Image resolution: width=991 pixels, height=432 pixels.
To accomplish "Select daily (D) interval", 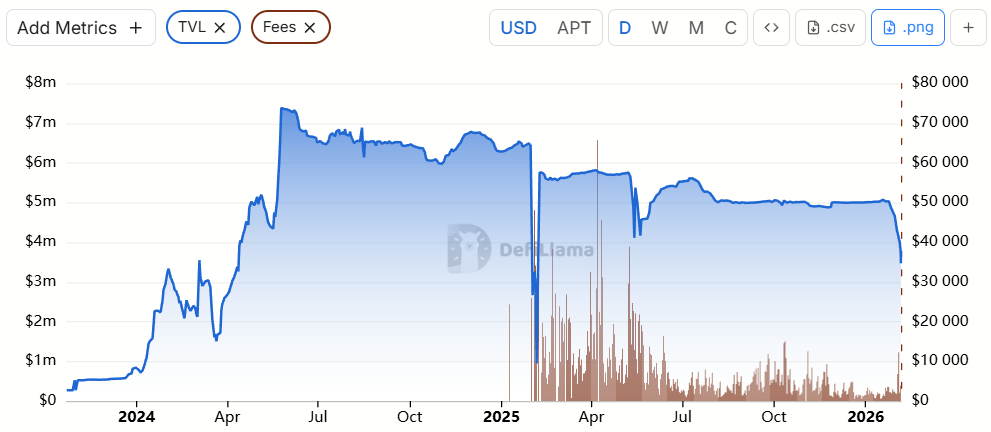I will (625, 28).
